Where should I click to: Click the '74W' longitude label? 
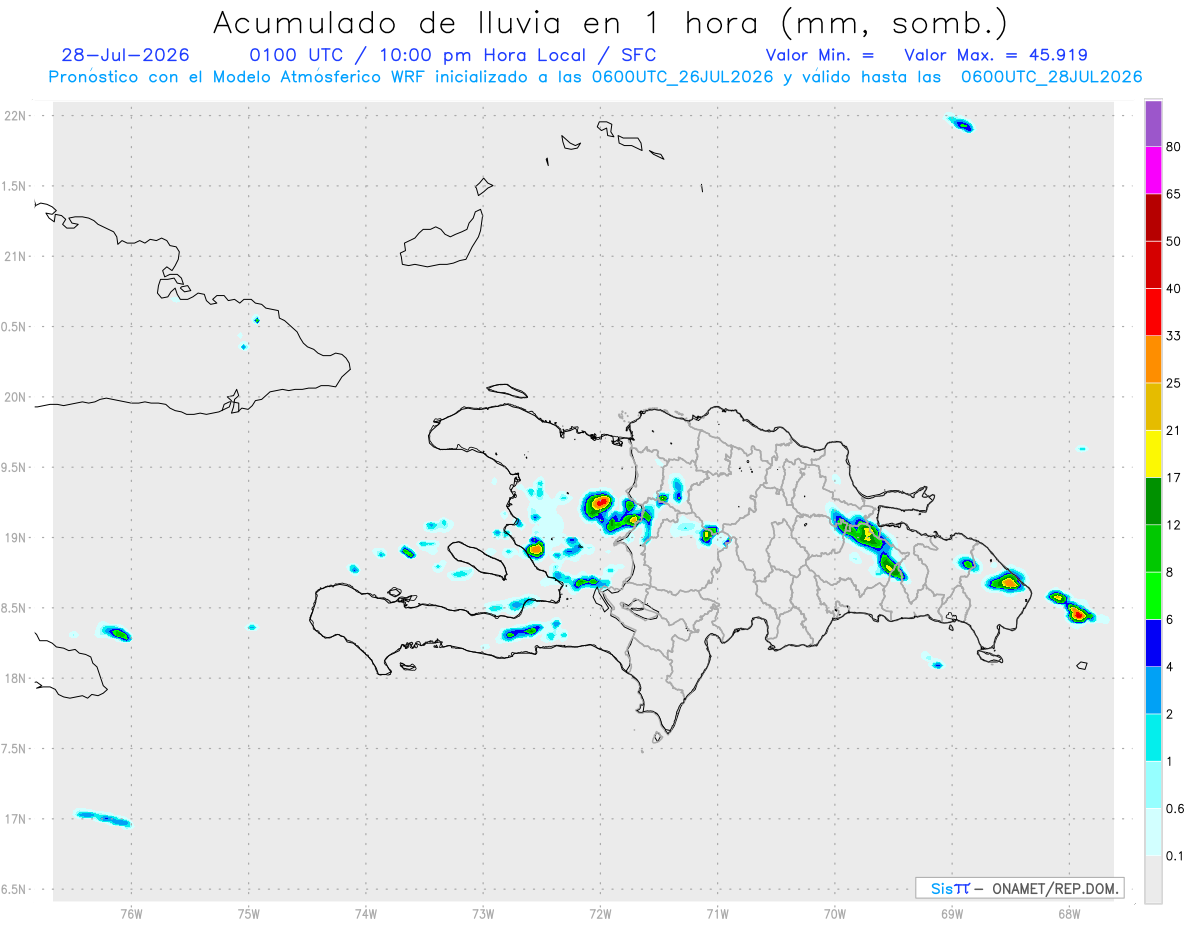(x=366, y=913)
